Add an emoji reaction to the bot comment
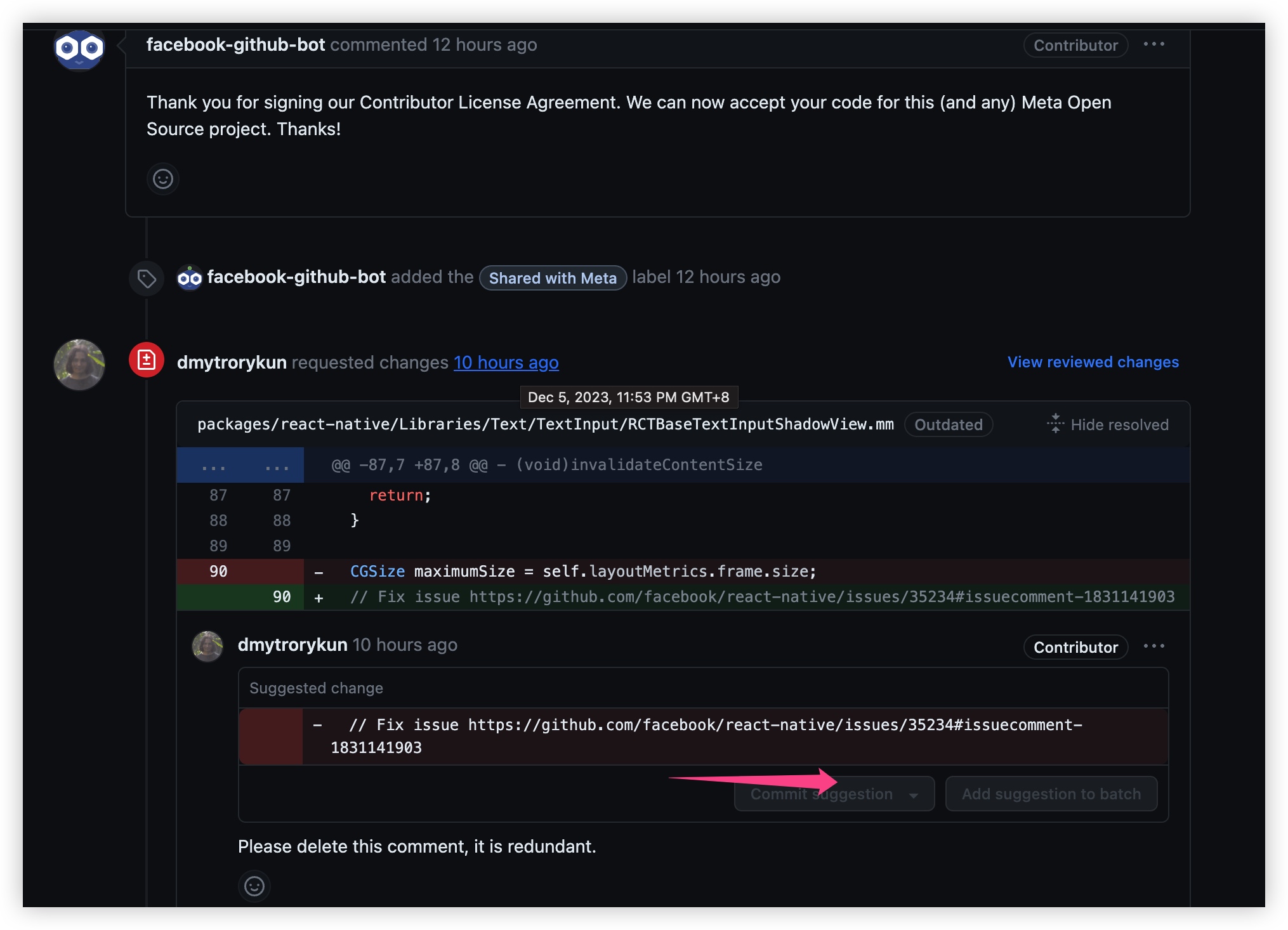The height and width of the screenshot is (930, 1288). 163,179
